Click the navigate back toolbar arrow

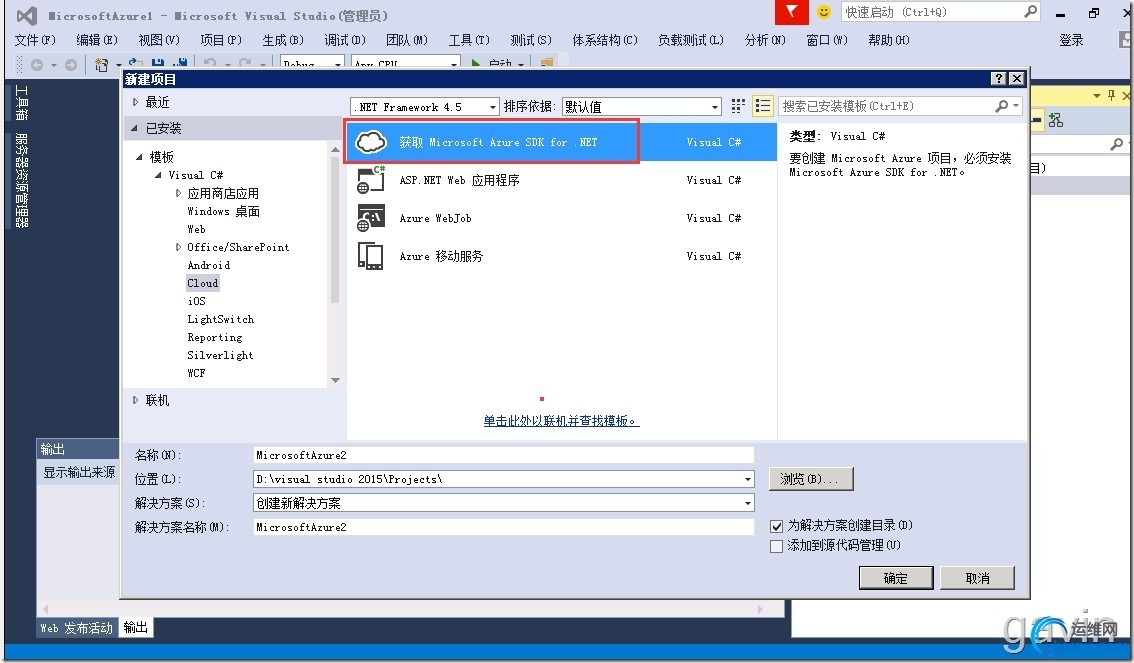(37, 65)
